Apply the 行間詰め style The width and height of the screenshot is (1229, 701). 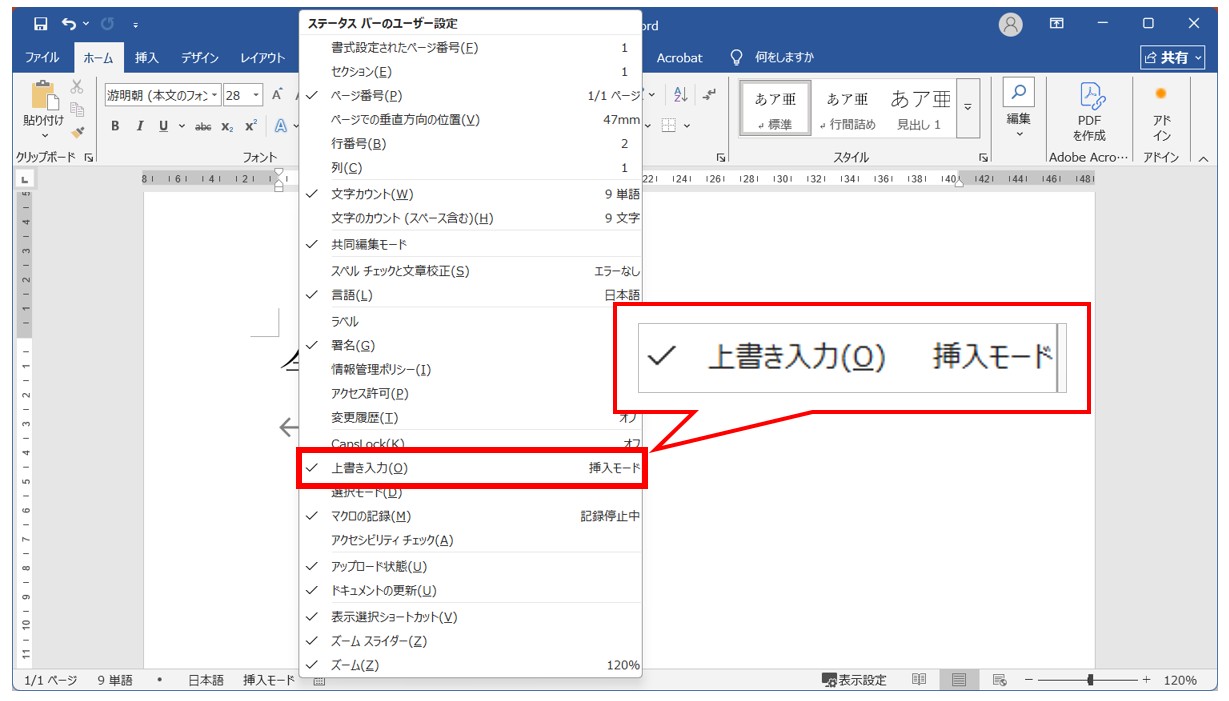pos(846,108)
